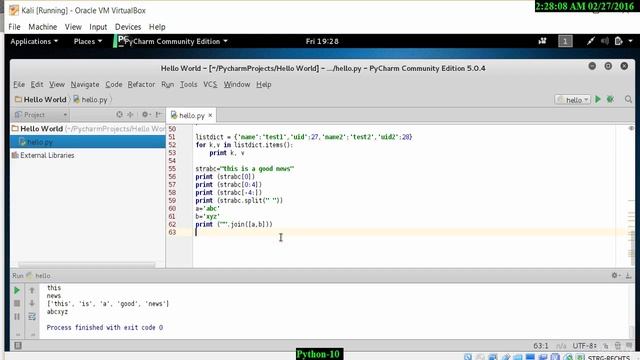Collapse all in the Project panel
640x360 pixels.
click(130, 115)
